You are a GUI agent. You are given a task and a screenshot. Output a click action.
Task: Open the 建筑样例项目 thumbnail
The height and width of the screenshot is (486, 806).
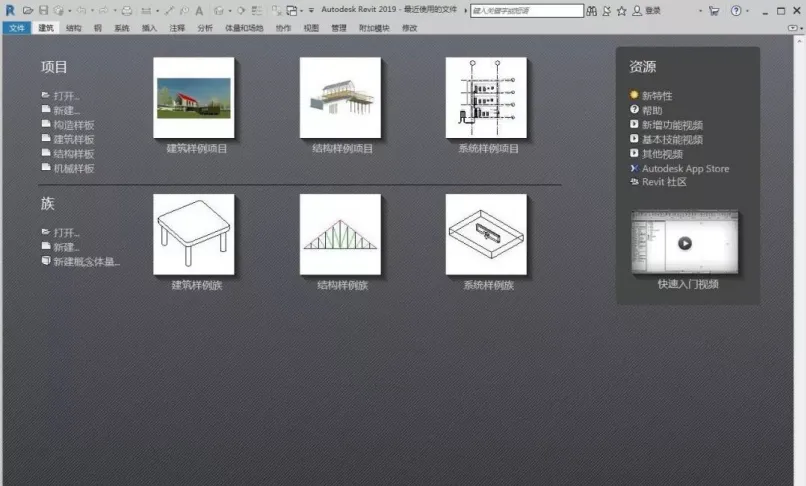click(194, 98)
